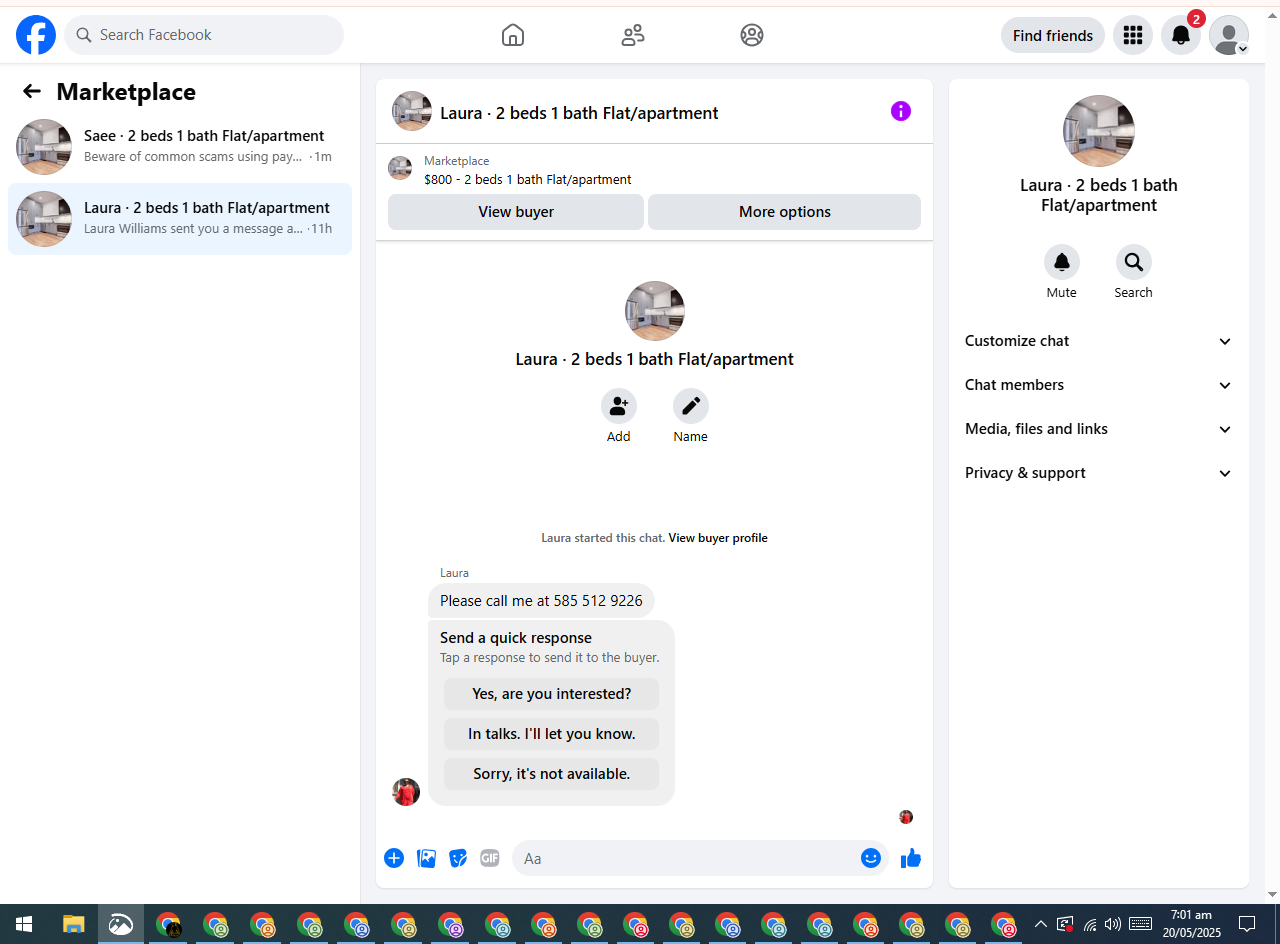Send a thumbs-up like

tap(911, 858)
